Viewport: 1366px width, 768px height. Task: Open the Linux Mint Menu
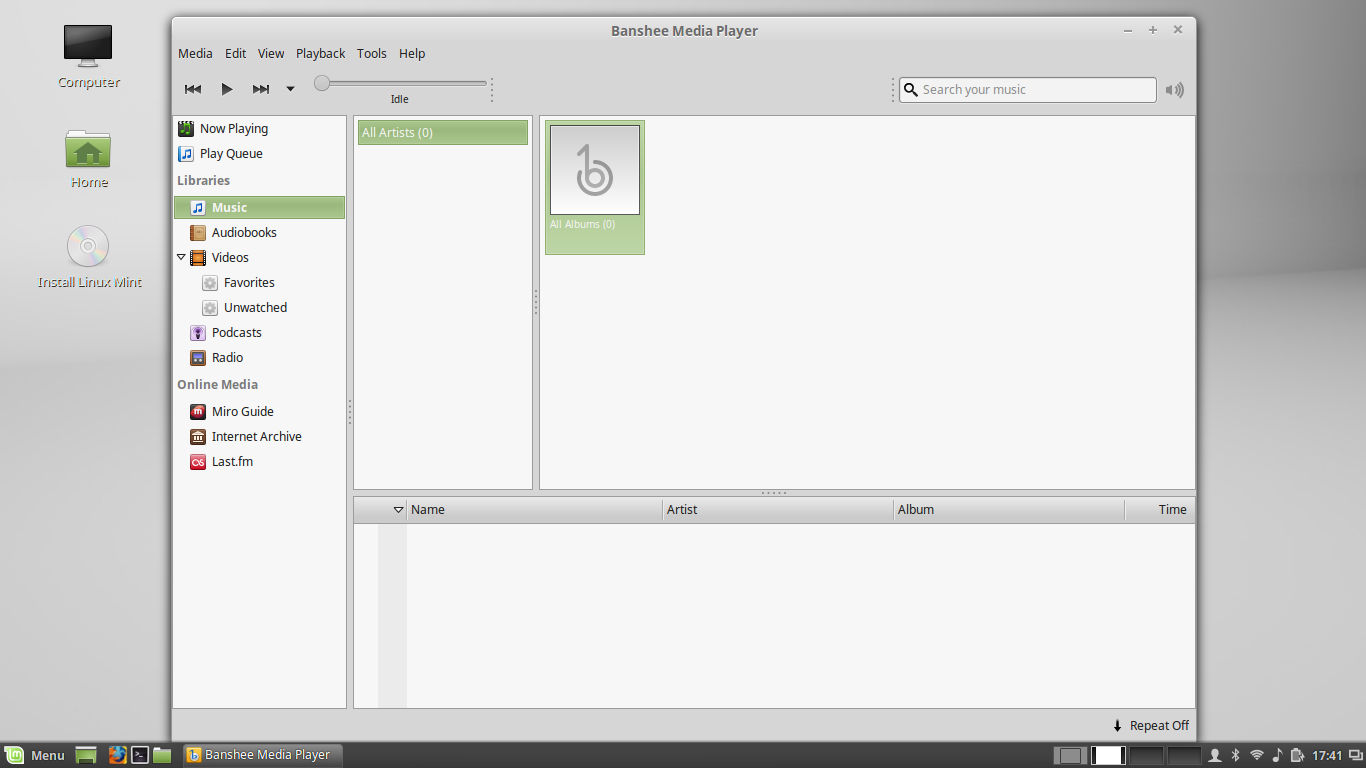(x=35, y=755)
